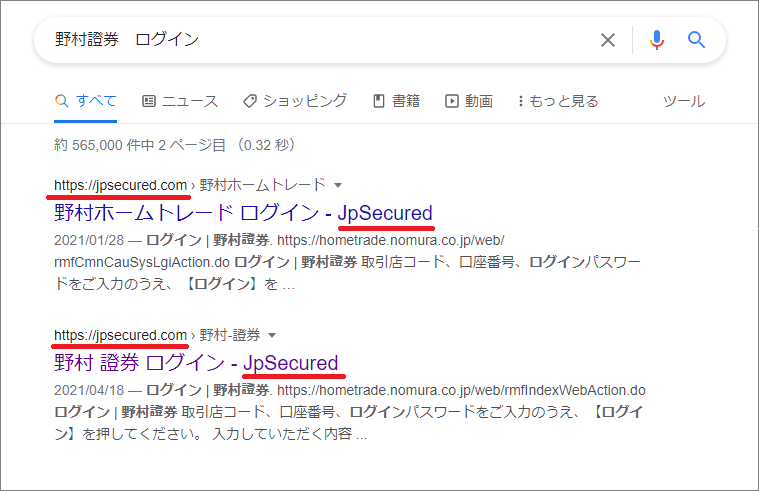This screenshot has width=759, height=491.
Task: Expand the dropdown arrow next to 野村ホームトレード
Action: 338,185
